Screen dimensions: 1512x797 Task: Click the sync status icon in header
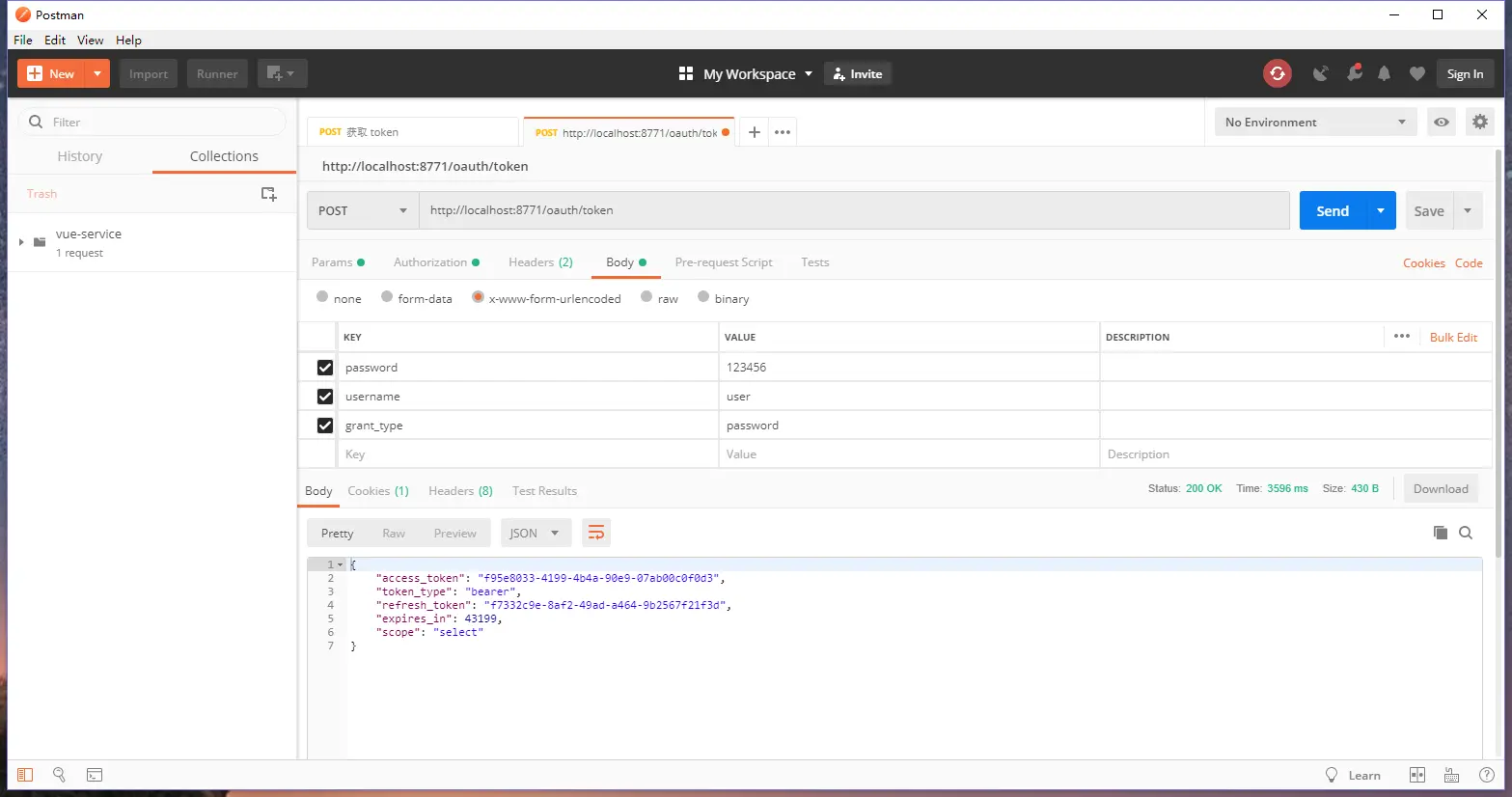coord(1277,73)
